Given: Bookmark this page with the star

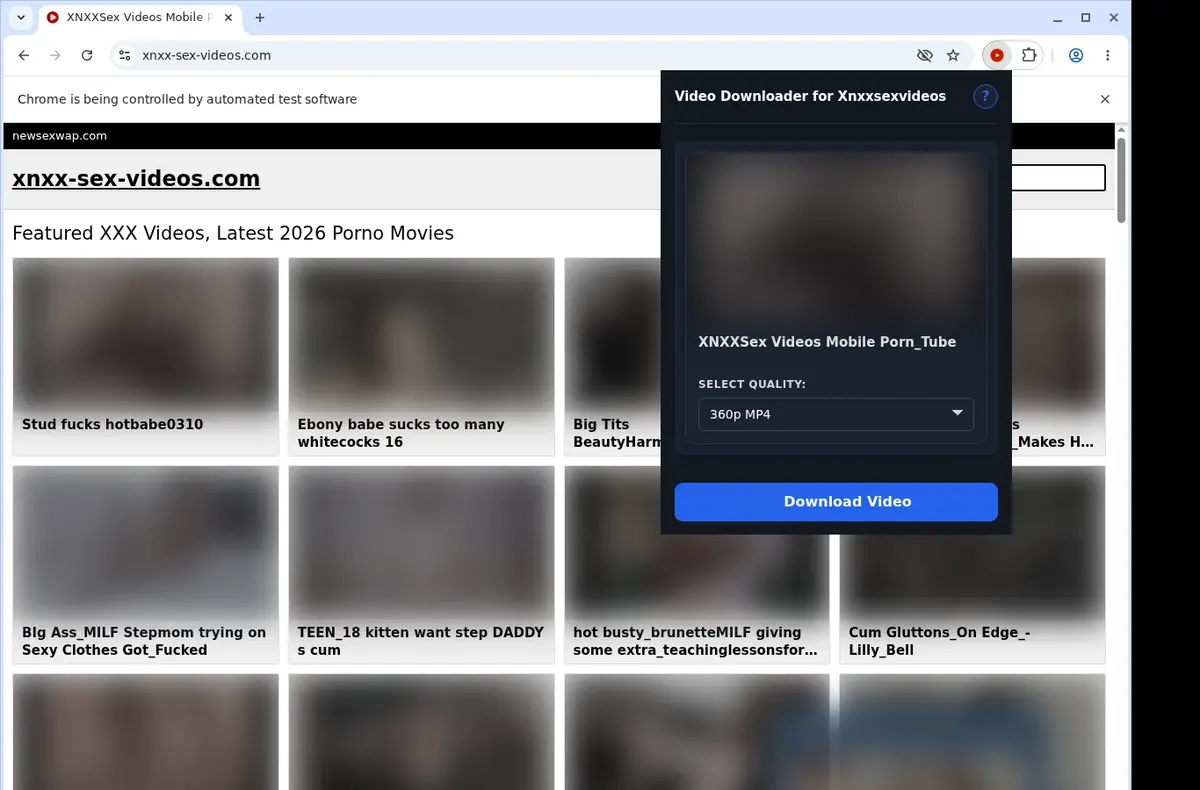Looking at the screenshot, I should 953,56.
